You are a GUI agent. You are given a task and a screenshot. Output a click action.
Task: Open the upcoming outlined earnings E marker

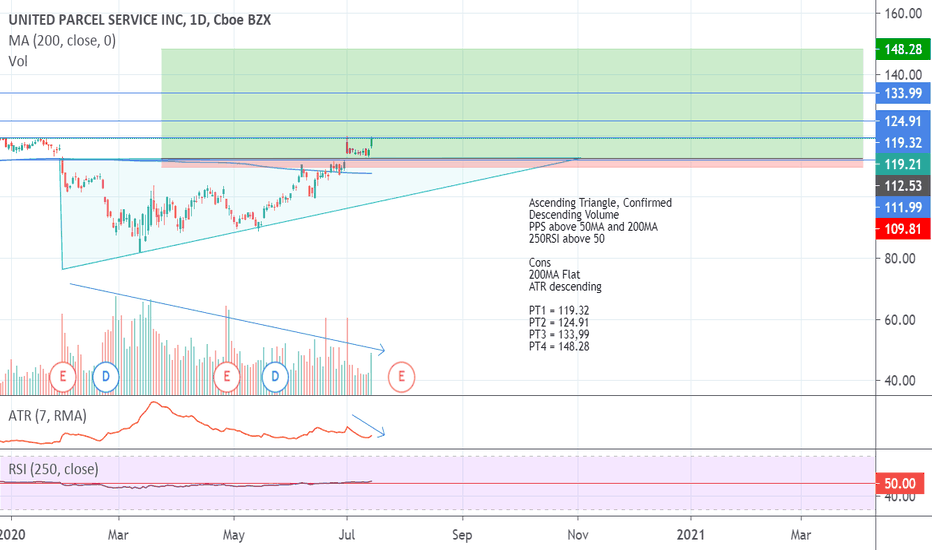tap(401, 376)
